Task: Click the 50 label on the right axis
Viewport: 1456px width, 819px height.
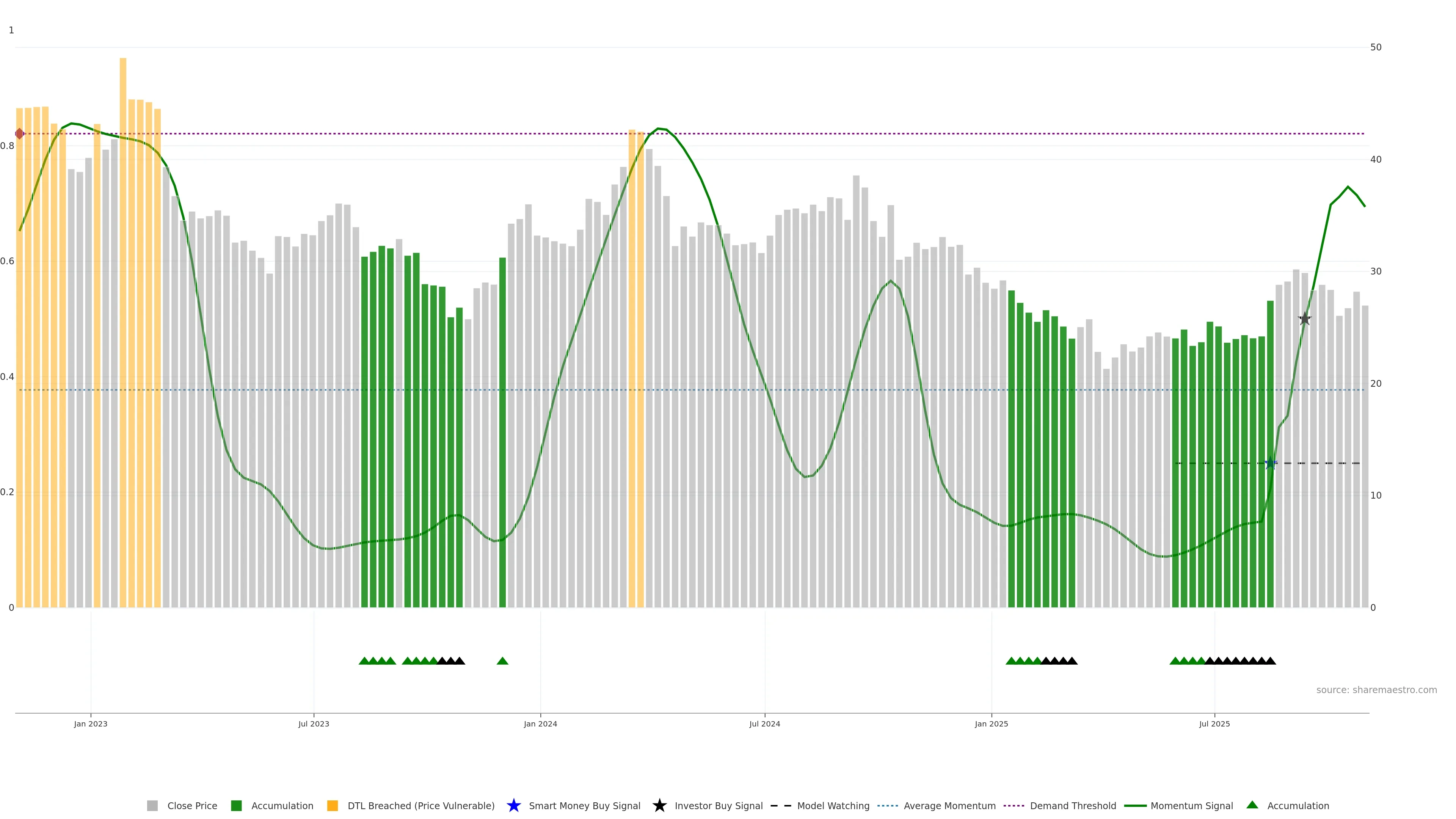Action: pyautogui.click(x=1376, y=47)
